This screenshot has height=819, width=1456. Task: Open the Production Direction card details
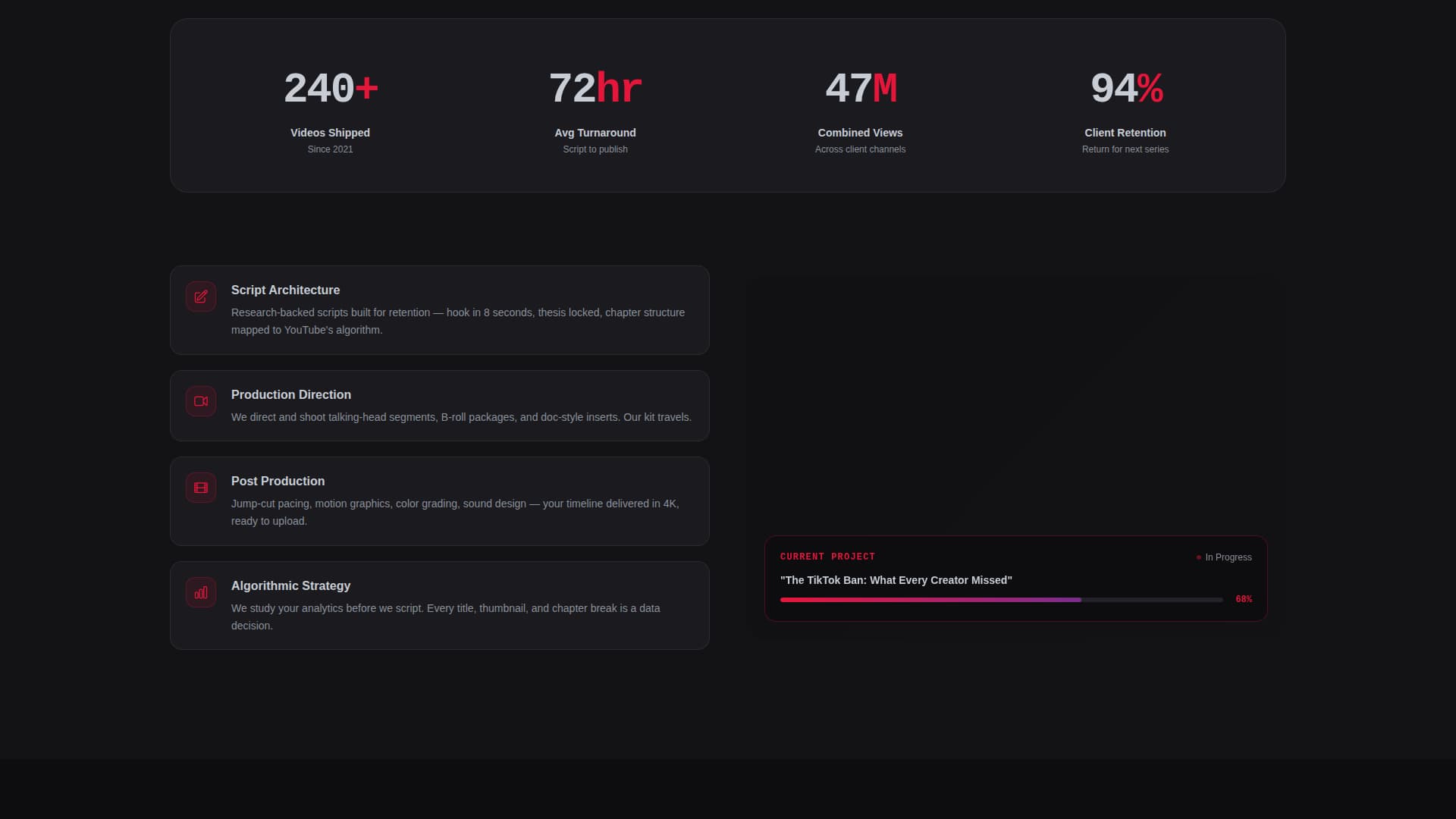(x=440, y=406)
